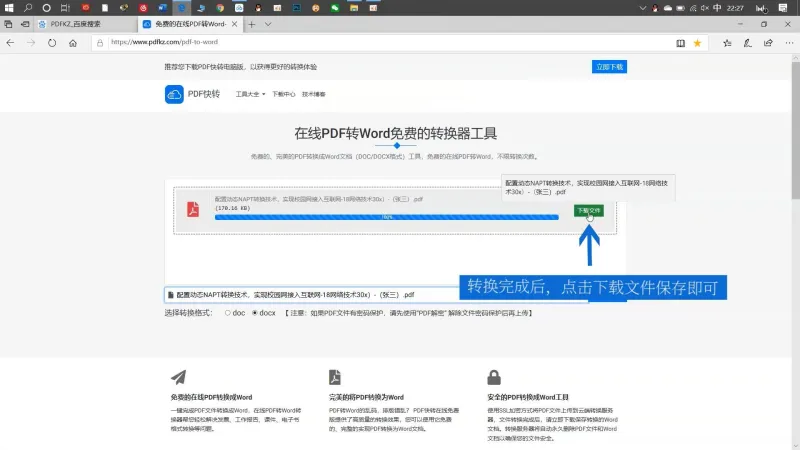This screenshot has width=800, height=450.
Task: Click the yellow favorites star icon
Action: click(697, 43)
